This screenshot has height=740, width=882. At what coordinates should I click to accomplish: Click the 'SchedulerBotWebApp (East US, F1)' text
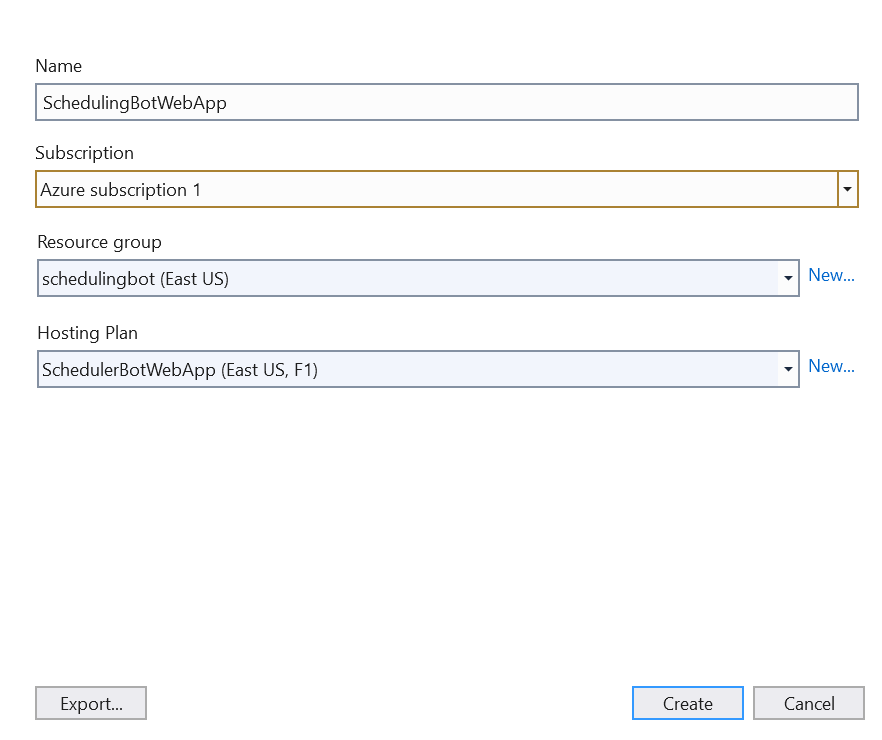[x=180, y=370]
